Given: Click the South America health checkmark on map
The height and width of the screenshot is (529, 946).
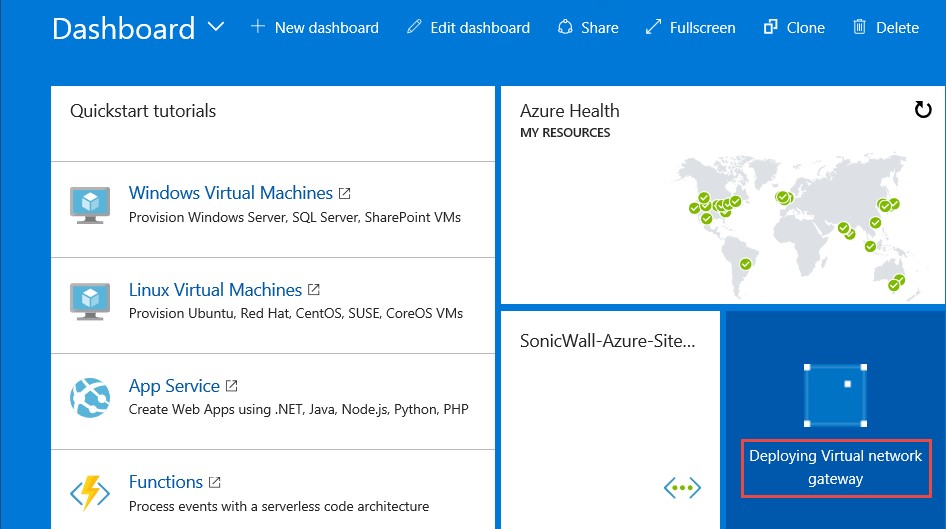Looking at the screenshot, I should 746,264.
